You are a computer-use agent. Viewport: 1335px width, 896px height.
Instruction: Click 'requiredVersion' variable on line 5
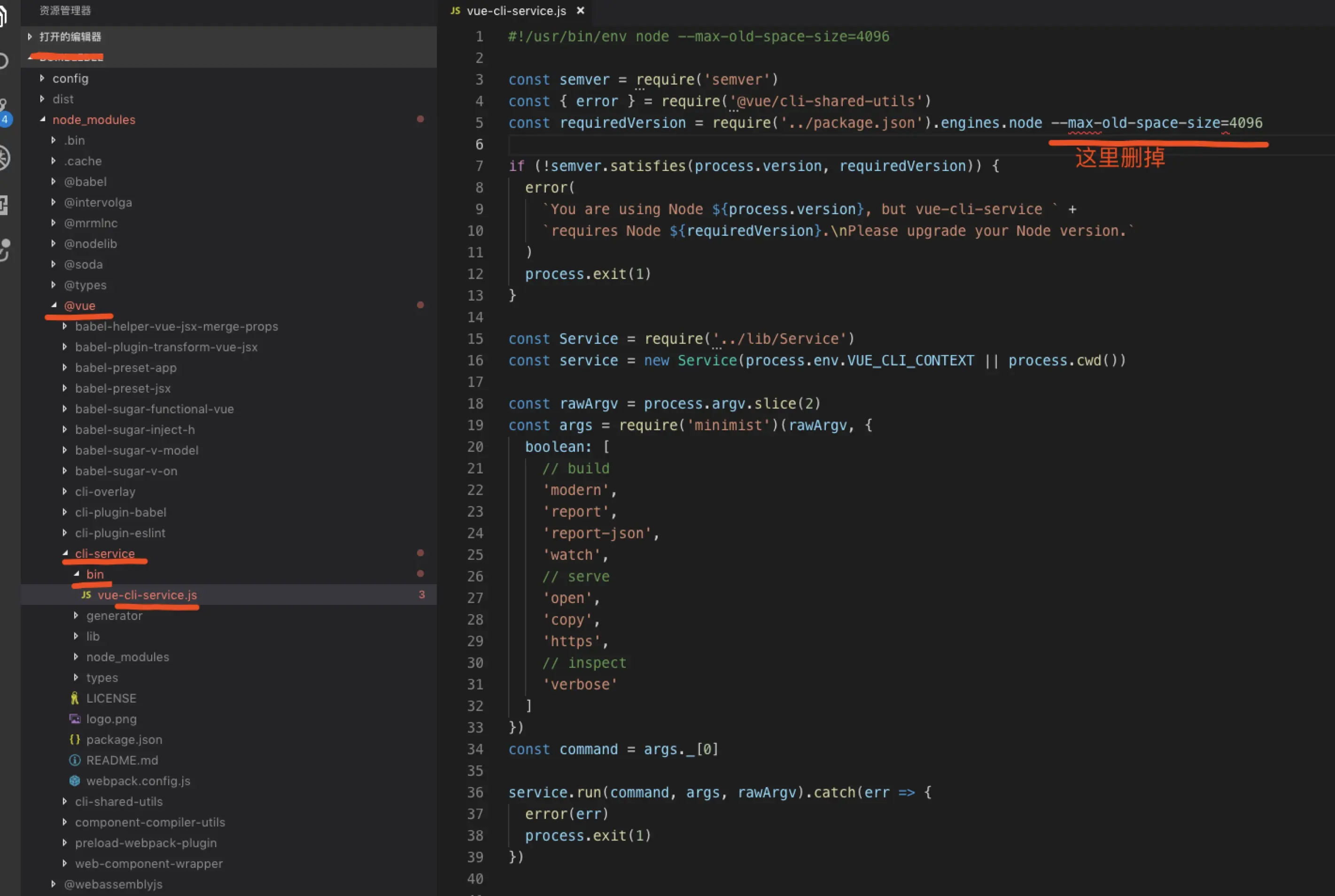622,123
